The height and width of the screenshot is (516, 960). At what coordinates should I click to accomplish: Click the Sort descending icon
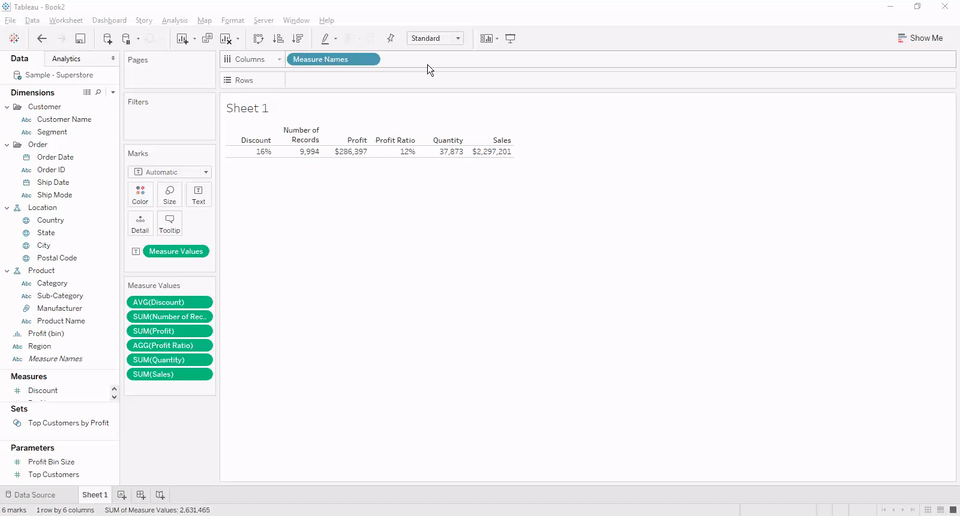click(298, 39)
